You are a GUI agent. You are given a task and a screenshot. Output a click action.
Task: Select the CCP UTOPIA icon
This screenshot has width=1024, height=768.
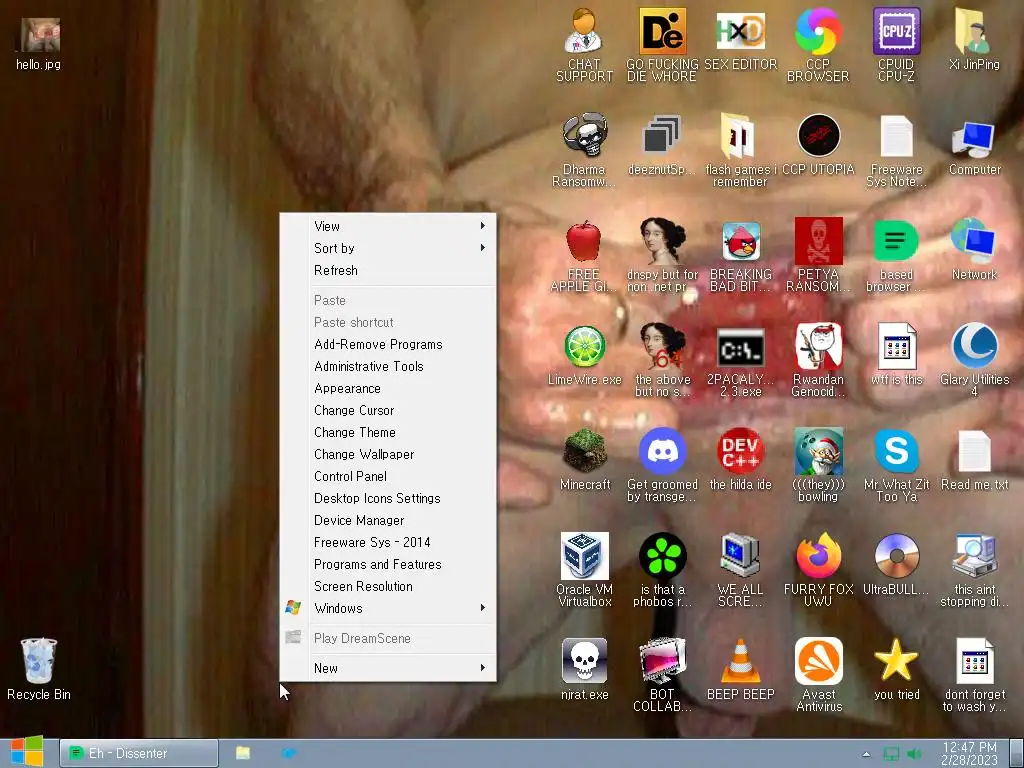click(x=818, y=145)
